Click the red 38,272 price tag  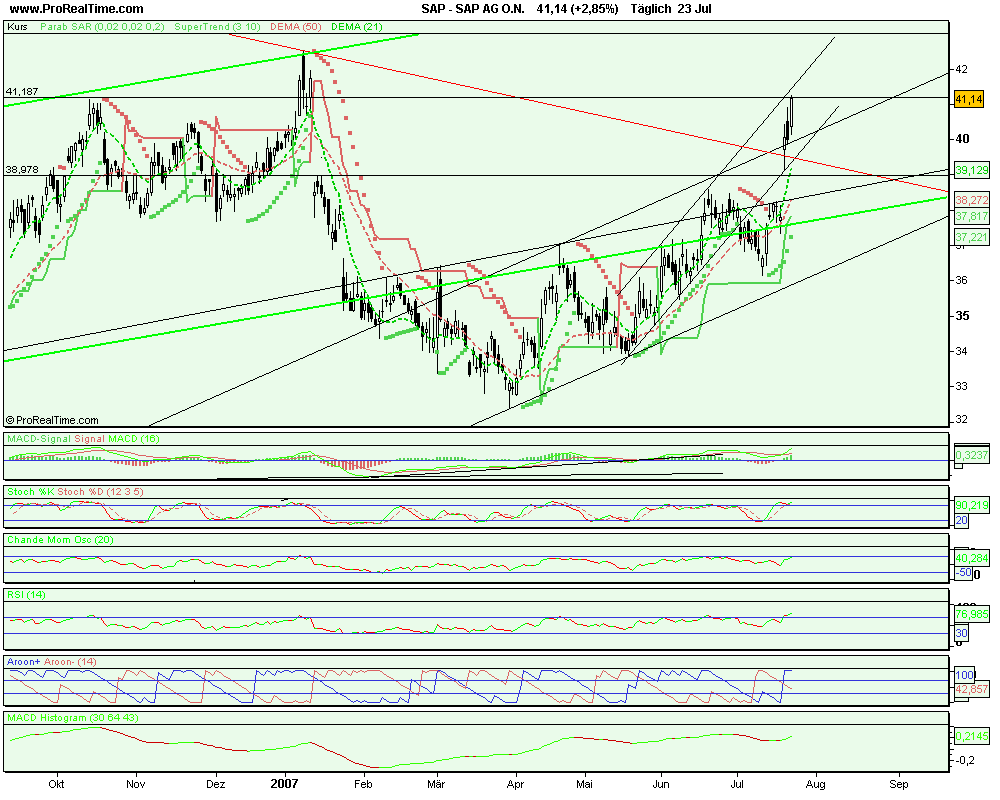(x=971, y=200)
